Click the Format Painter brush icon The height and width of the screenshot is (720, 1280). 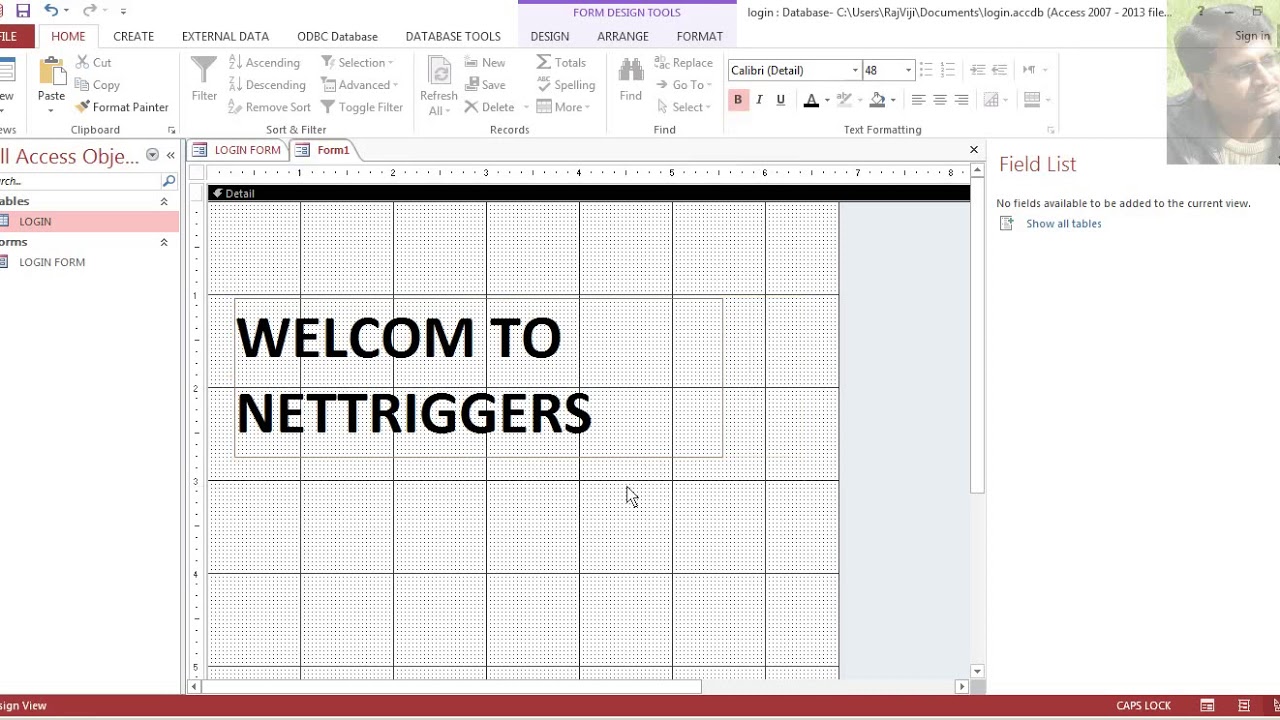[x=82, y=107]
